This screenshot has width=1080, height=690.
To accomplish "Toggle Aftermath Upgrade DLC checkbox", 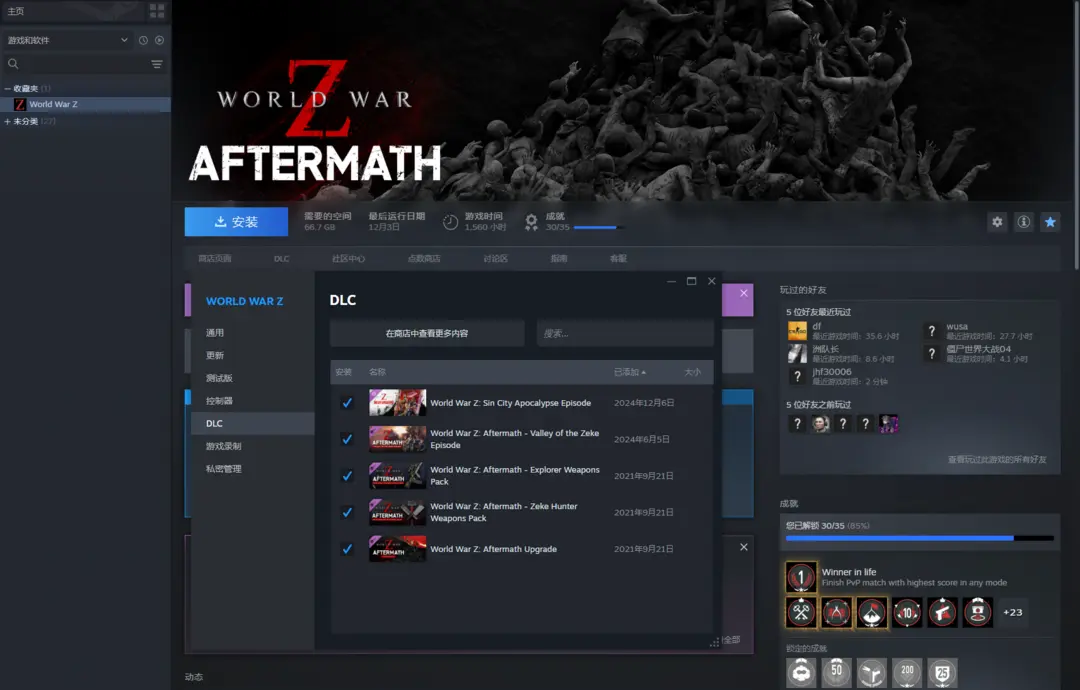I will (x=347, y=549).
